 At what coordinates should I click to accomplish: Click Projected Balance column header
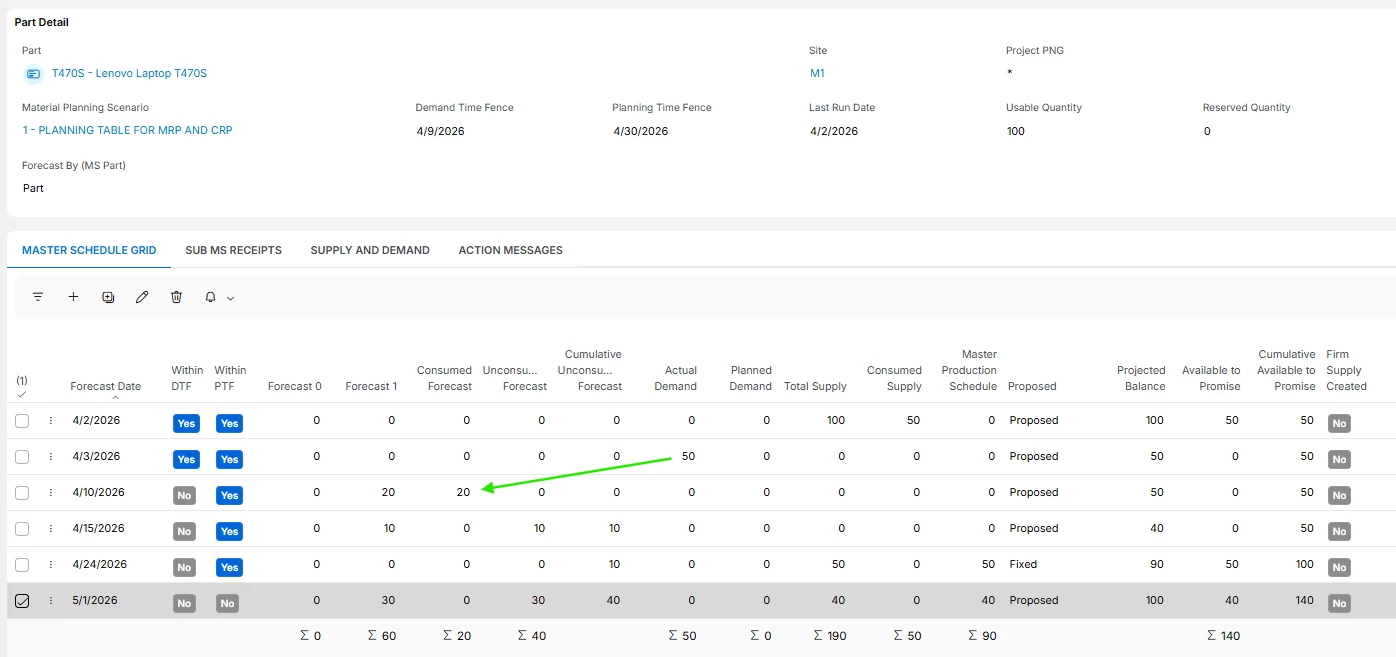click(1141, 378)
